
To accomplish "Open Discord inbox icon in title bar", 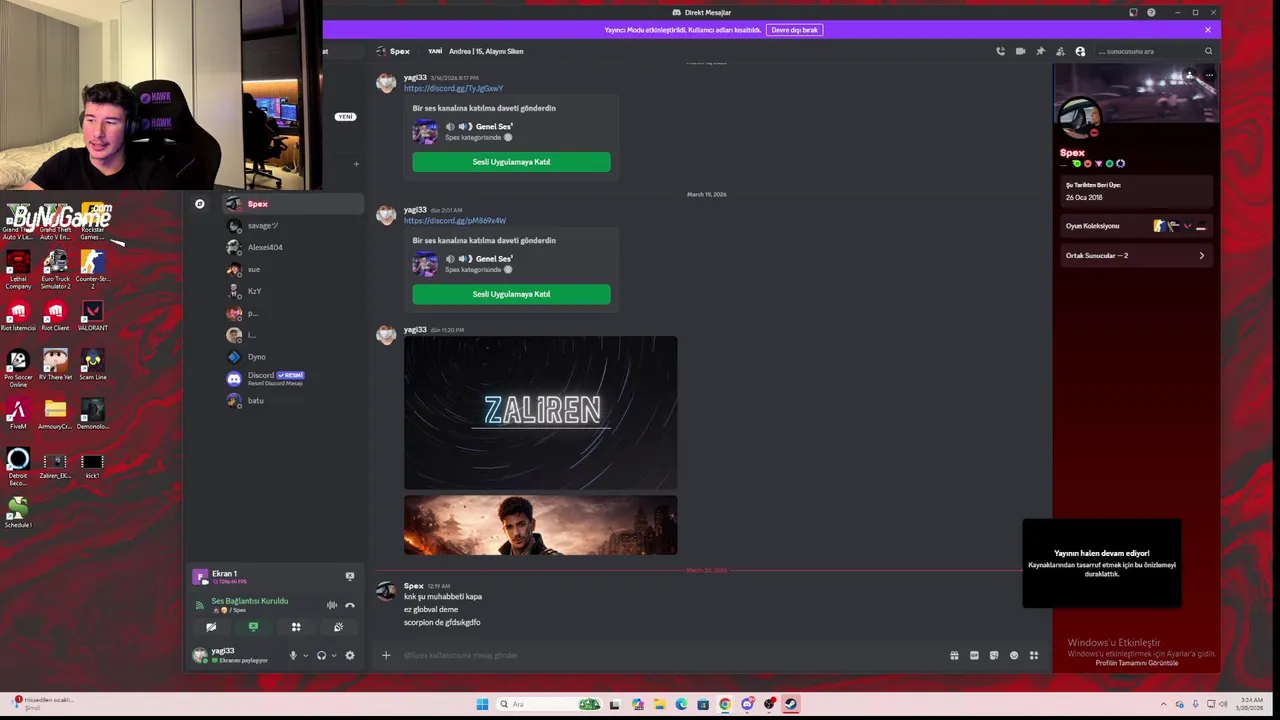I will click(x=1133, y=12).
